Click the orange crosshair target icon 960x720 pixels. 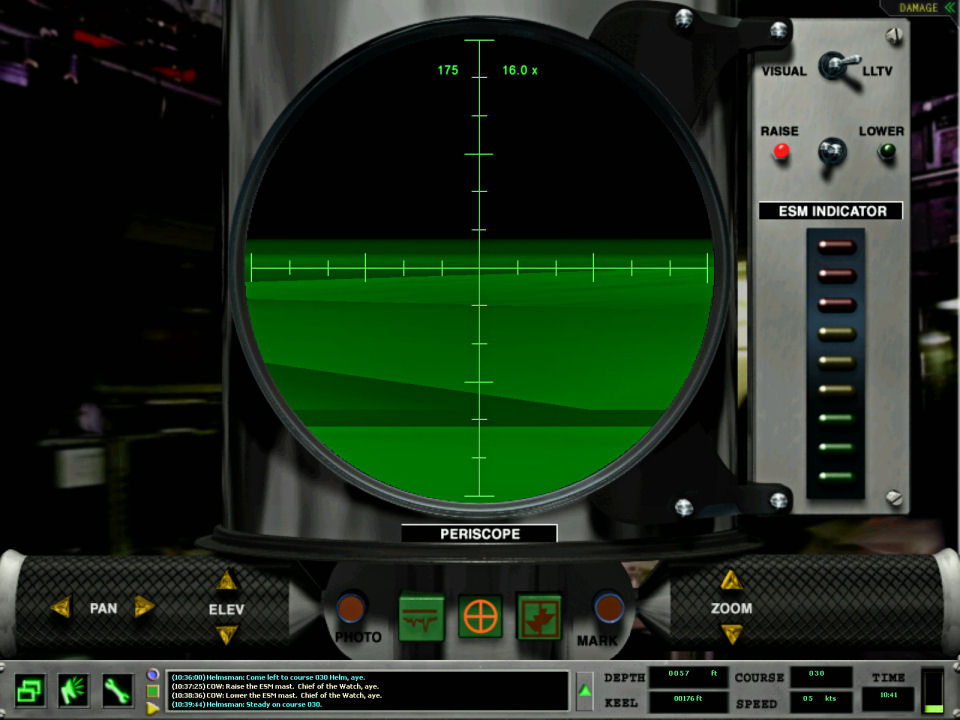coord(480,617)
